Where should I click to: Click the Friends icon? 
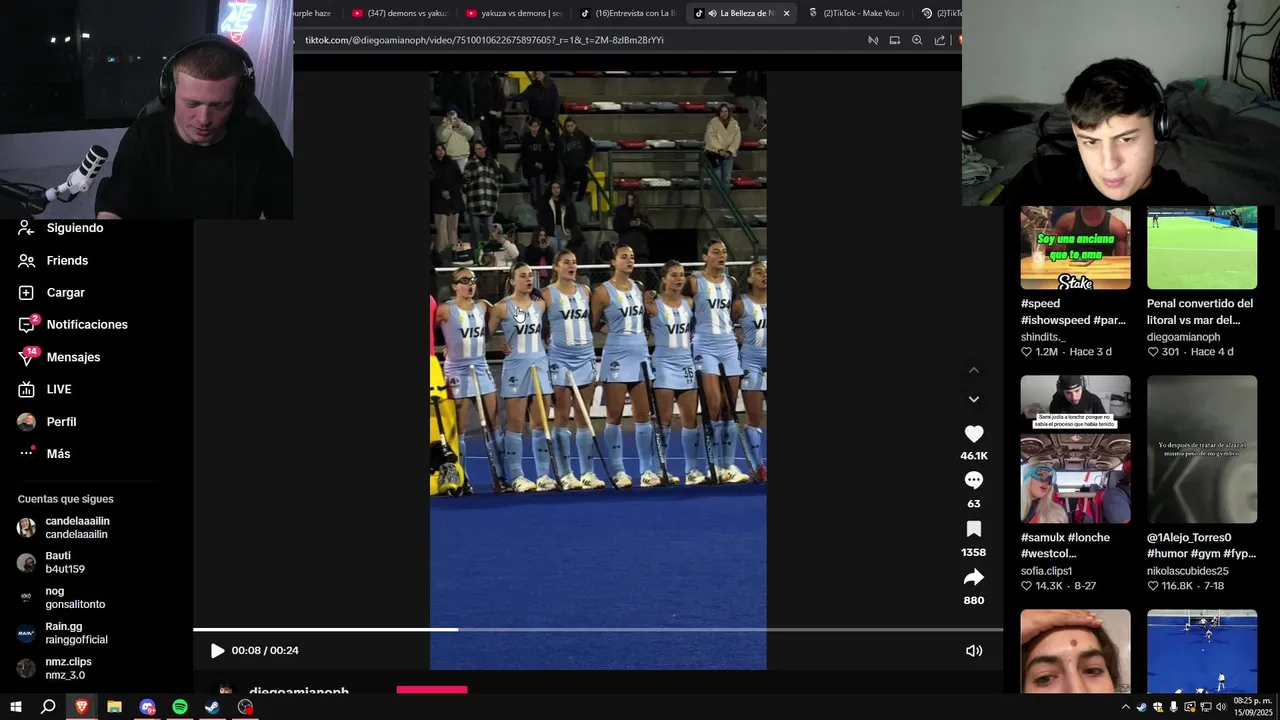pyautogui.click(x=26, y=260)
